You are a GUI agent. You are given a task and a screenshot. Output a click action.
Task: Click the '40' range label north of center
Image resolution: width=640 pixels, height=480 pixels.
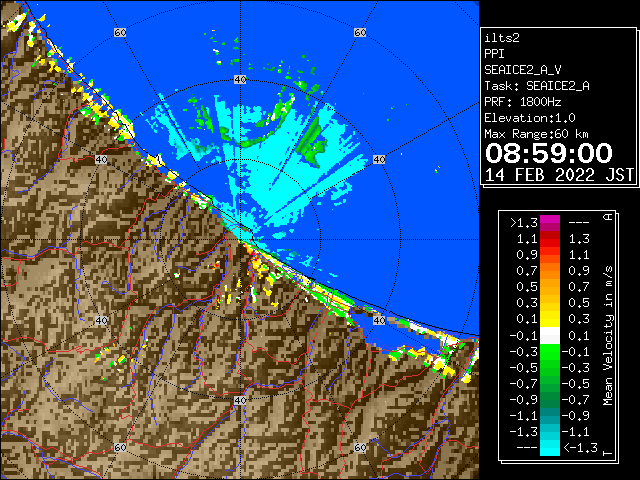tap(240, 80)
